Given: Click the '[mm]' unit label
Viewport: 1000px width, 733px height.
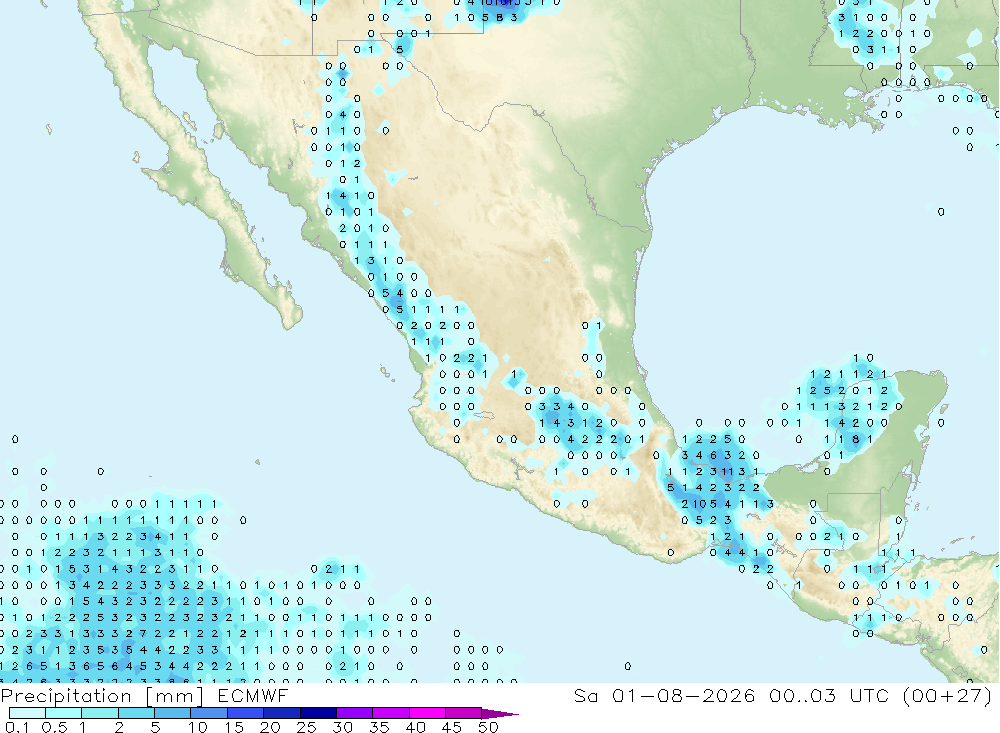Looking at the screenshot, I should tap(174, 696).
